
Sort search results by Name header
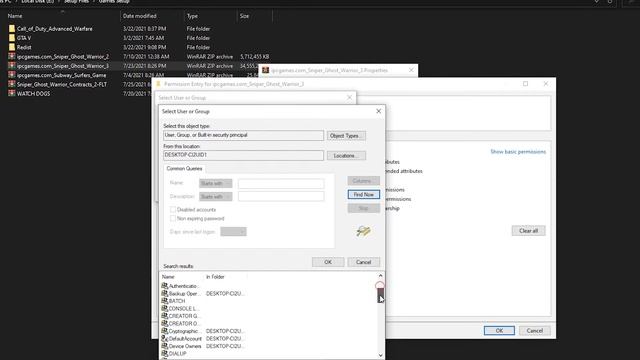168,277
